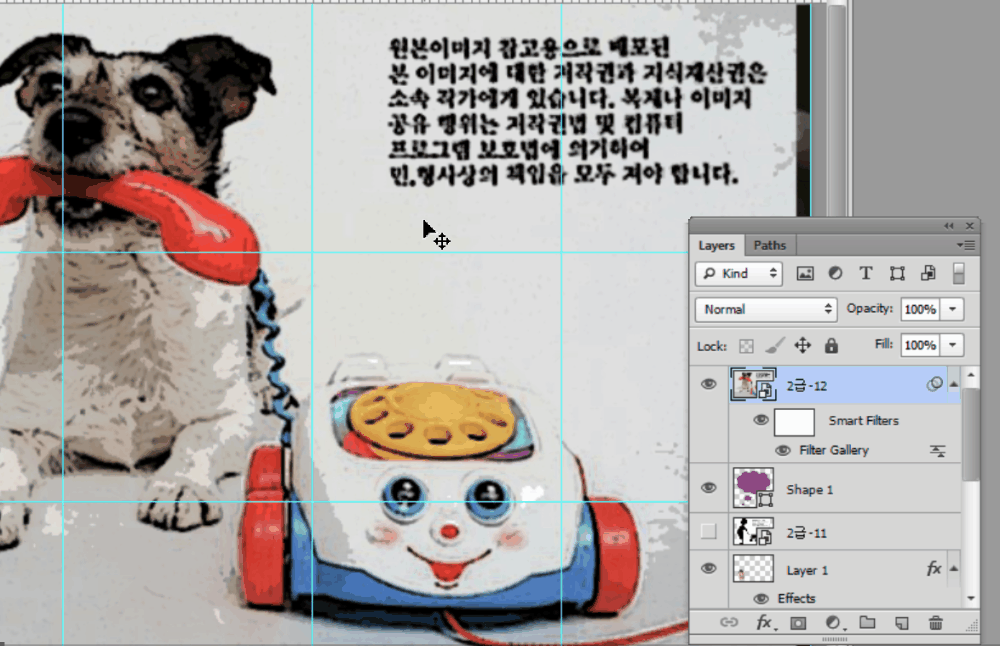Collapse effects of Layer 1
1000x646 pixels.
point(953,569)
